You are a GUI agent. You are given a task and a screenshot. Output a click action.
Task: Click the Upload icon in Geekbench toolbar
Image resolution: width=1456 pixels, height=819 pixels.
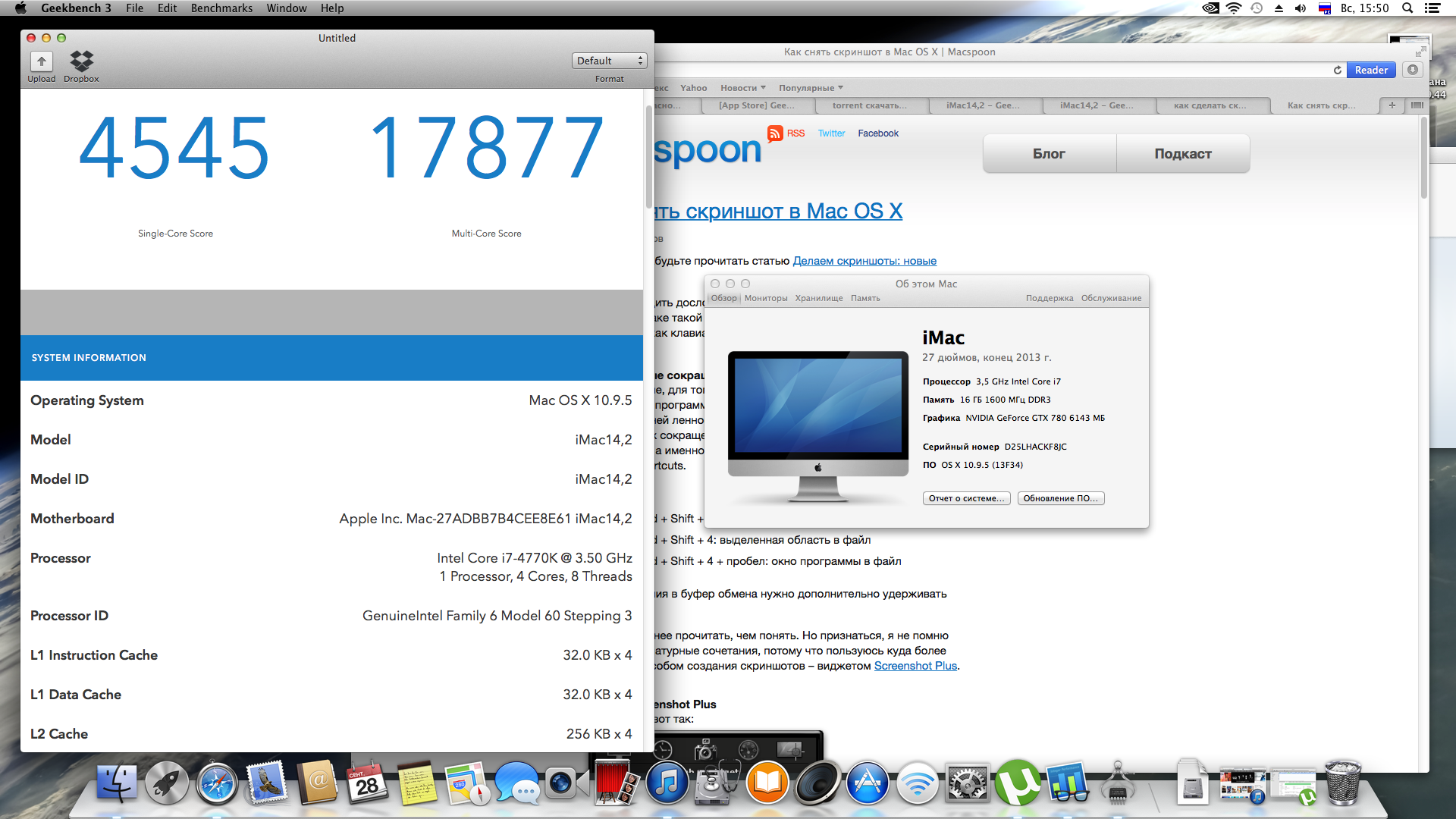tap(42, 61)
